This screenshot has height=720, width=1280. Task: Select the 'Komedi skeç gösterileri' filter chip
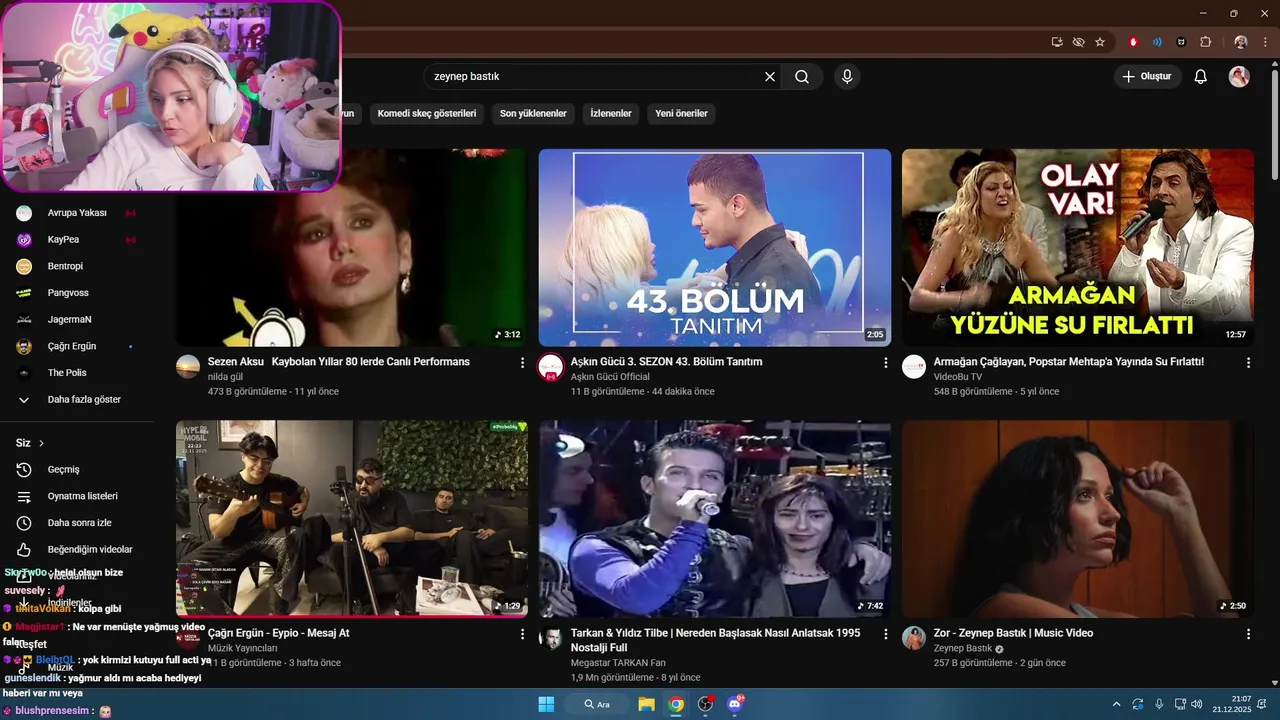[427, 113]
